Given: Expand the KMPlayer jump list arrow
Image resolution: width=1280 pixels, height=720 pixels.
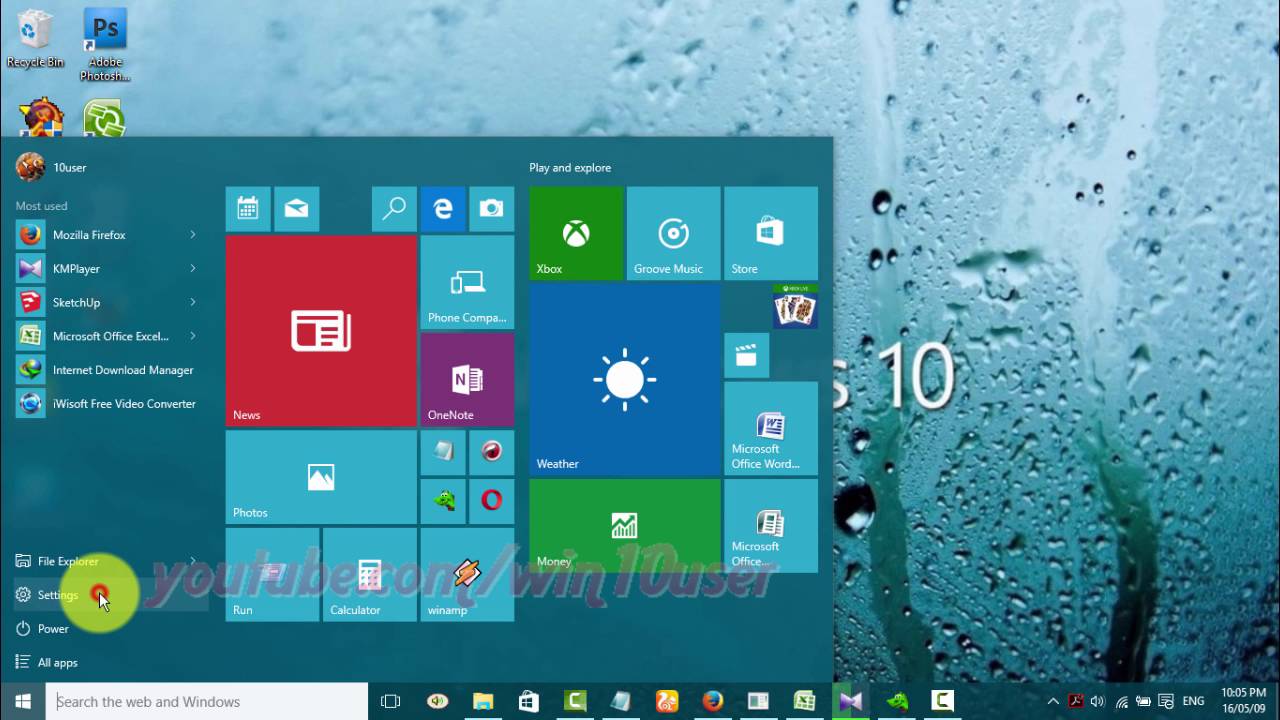Looking at the screenshot, I should (x=193, y=268).
